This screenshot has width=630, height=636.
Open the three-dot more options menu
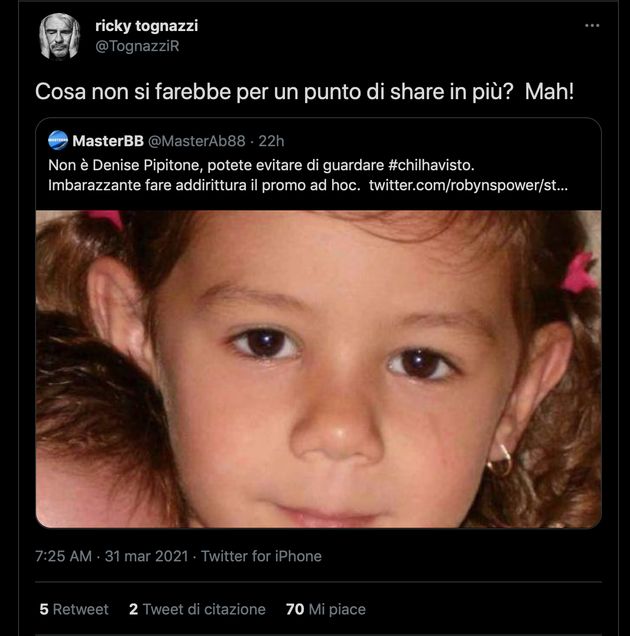coord(592,25)
